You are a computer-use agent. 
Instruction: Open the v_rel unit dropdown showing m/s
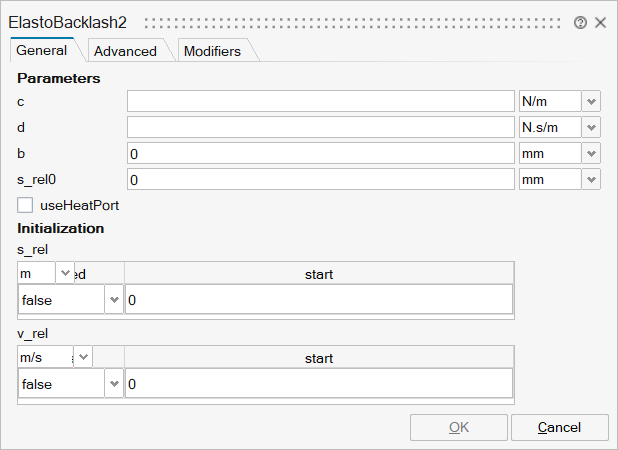click(x=83, y=357)
